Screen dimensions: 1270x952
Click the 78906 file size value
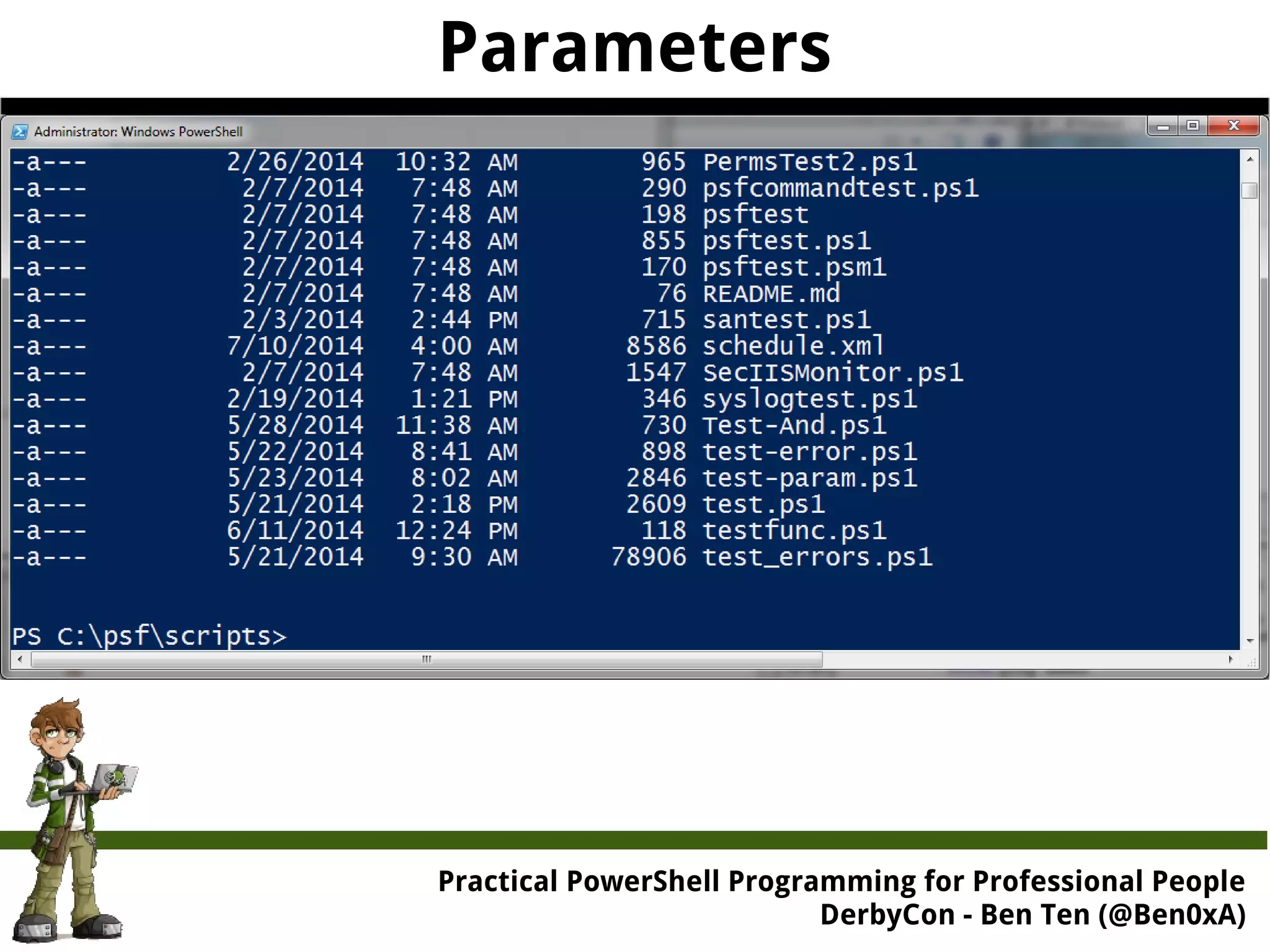pos(649,557)
